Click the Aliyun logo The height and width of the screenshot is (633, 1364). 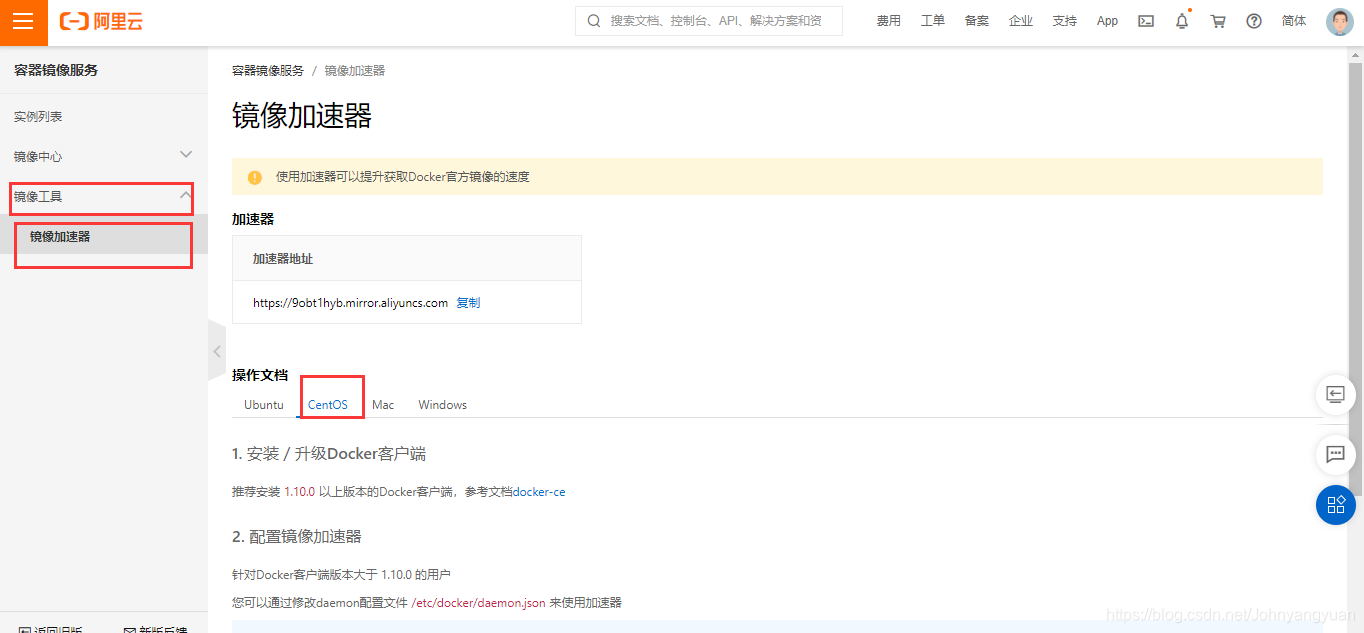click(x=101, y=21)
